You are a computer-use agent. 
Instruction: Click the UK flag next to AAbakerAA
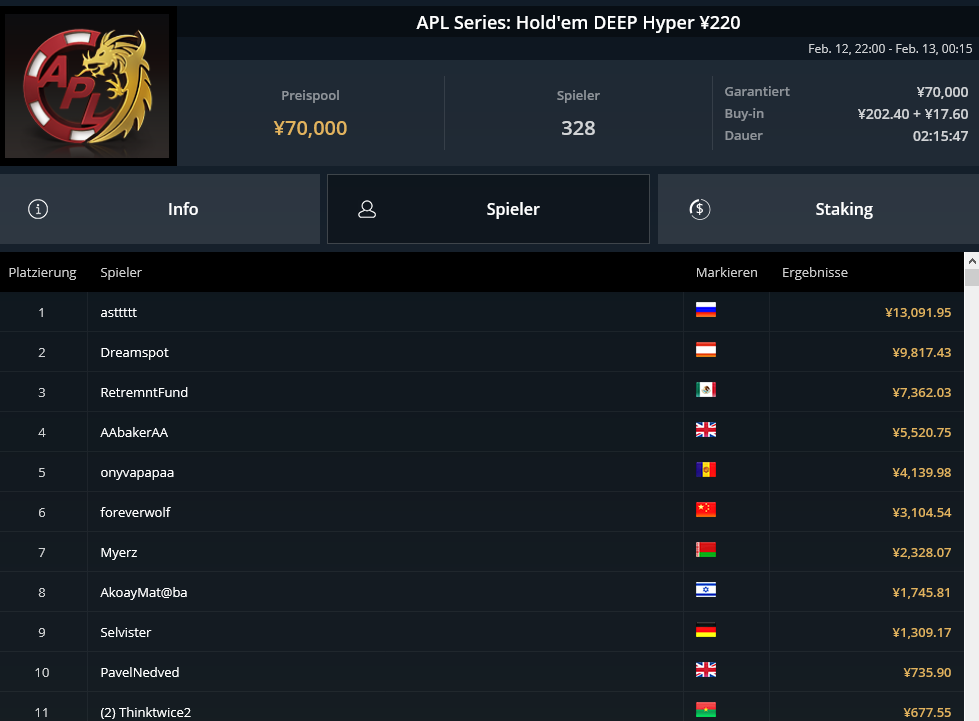tap(706, 429)
